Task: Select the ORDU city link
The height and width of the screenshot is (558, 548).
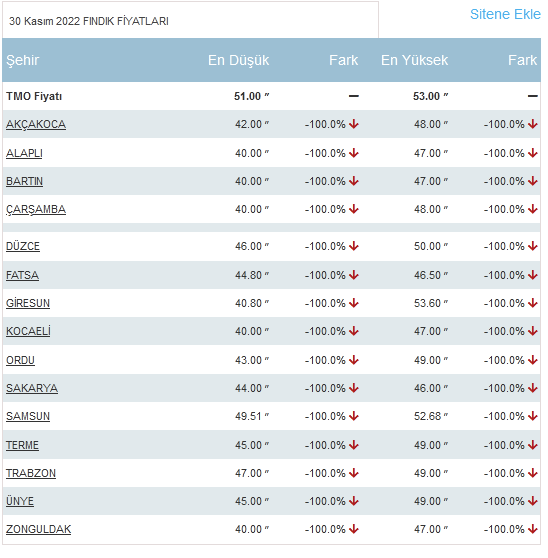Action: click(20, 360)
